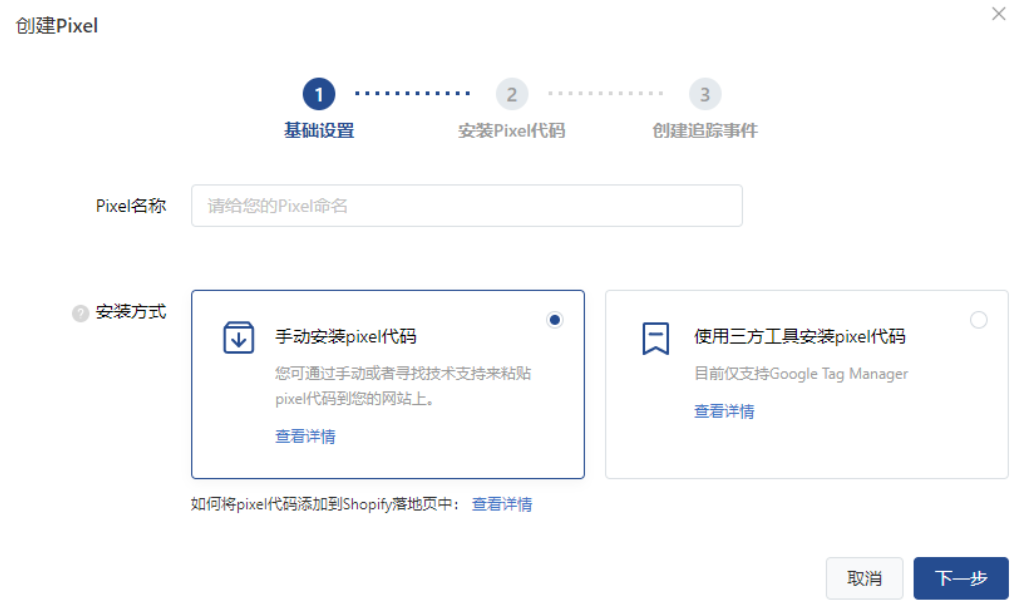This screenshot has width=1021, height=605.
Task: Click step 1 circle 基础设置
Action: pos(319,94)
